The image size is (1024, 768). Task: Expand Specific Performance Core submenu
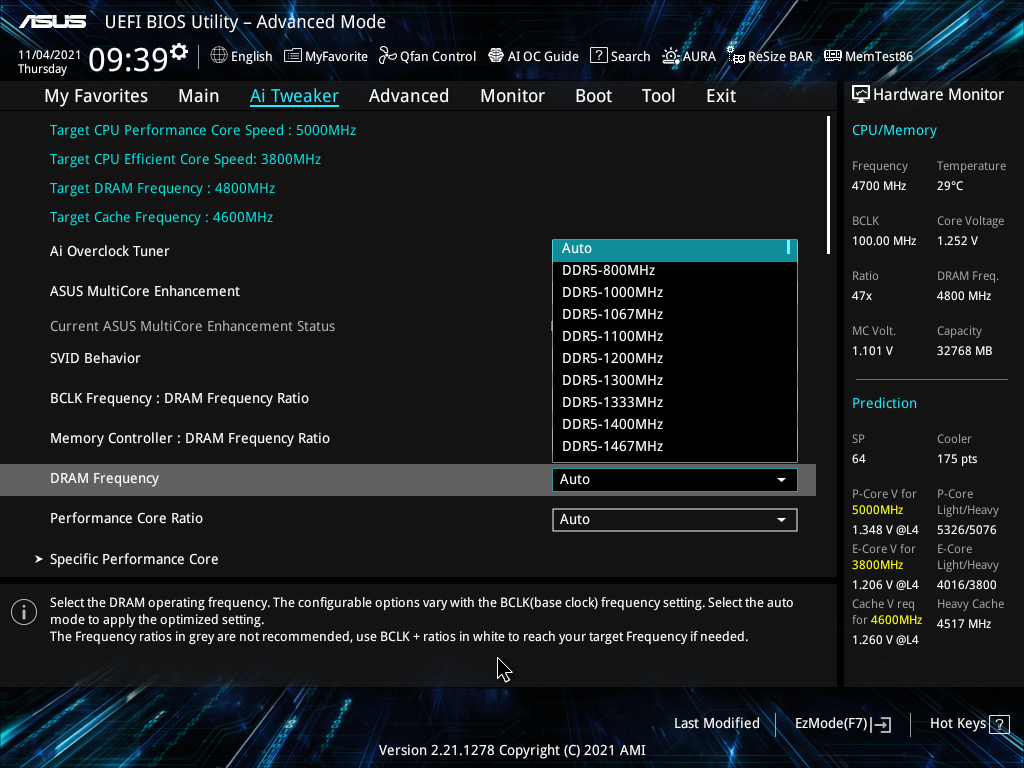point(134,560)
